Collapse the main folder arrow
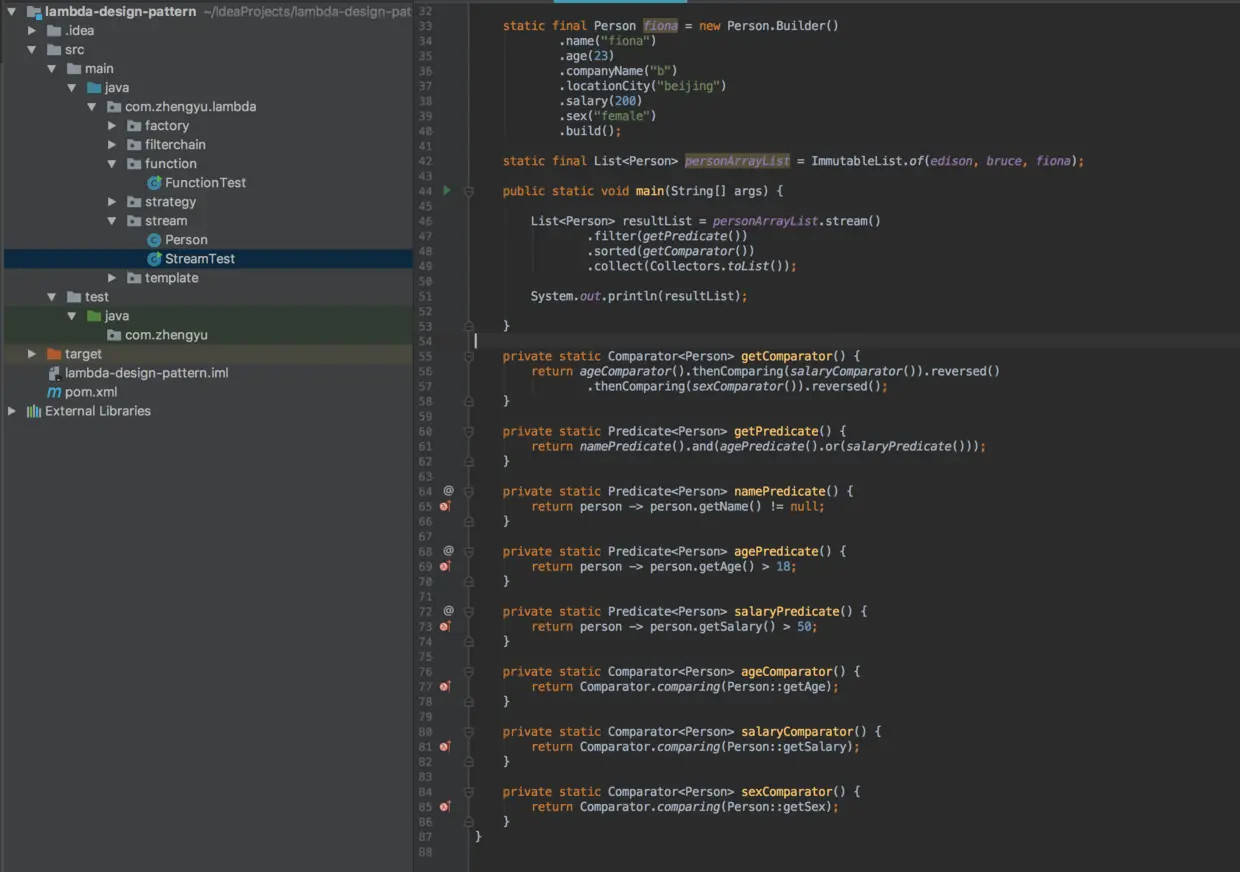This screenshot has height=872, width=1240. [x=52, y=69]
